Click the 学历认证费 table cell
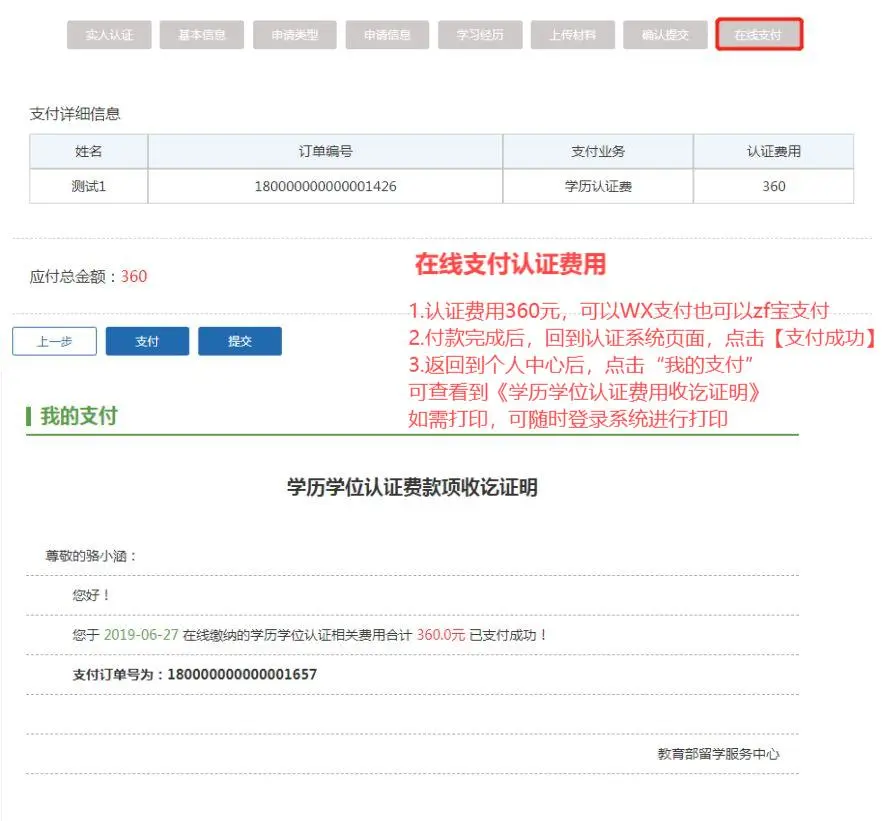 click(x=598, y=186)
